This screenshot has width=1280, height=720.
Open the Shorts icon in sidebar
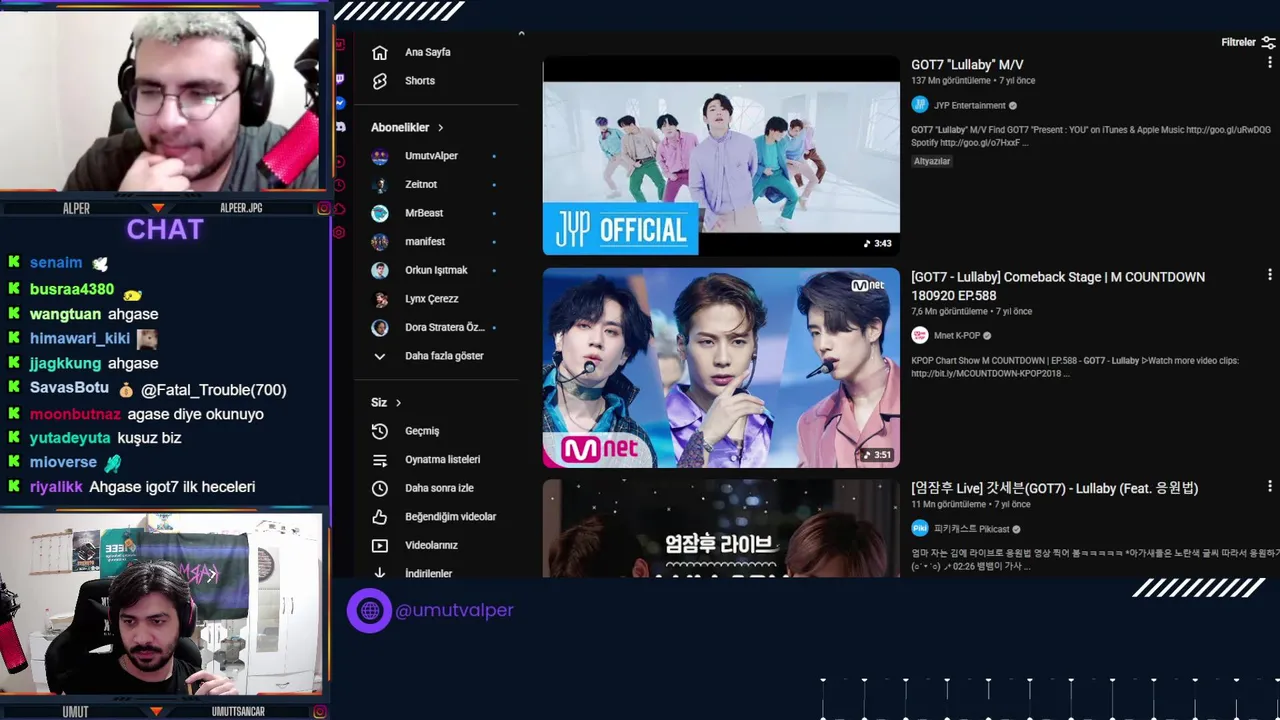click(379, 81)
